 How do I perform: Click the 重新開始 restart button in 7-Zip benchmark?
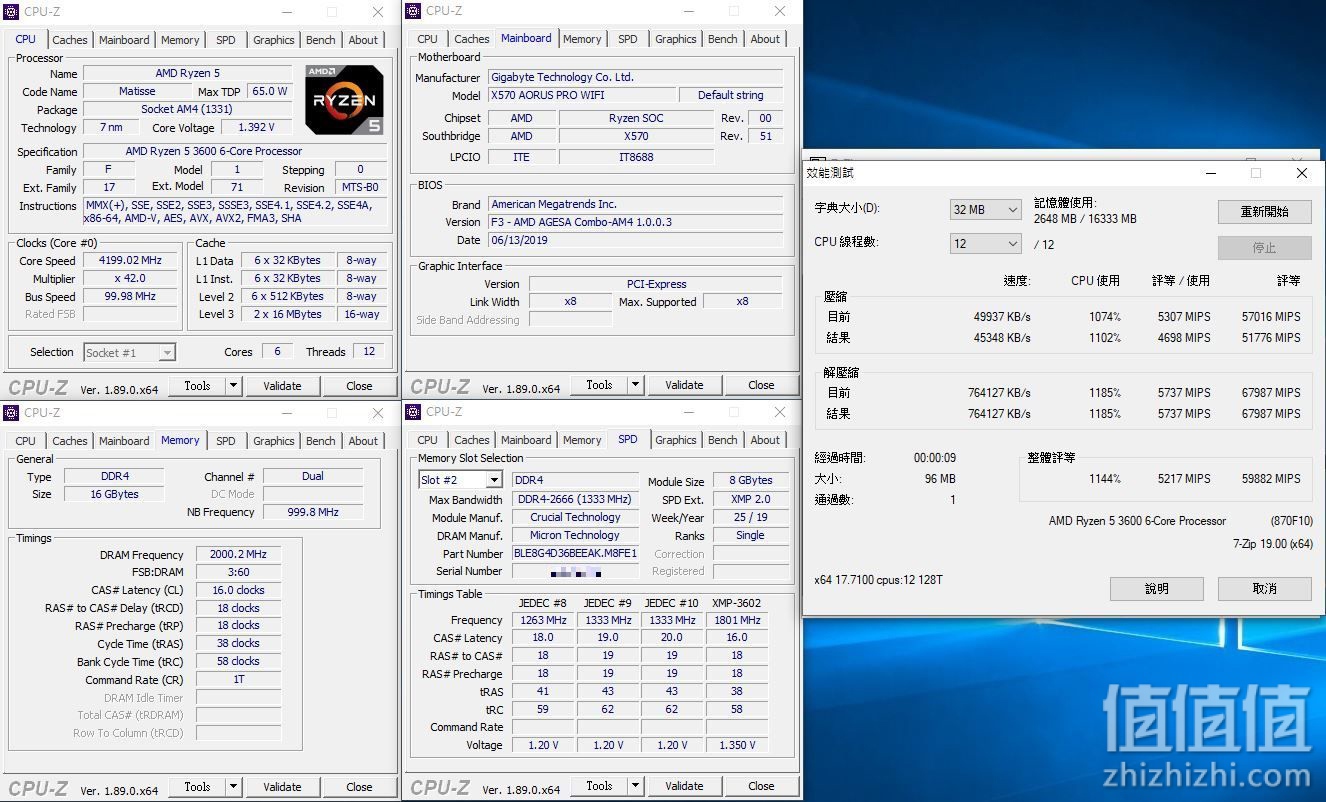[1264, 211]
